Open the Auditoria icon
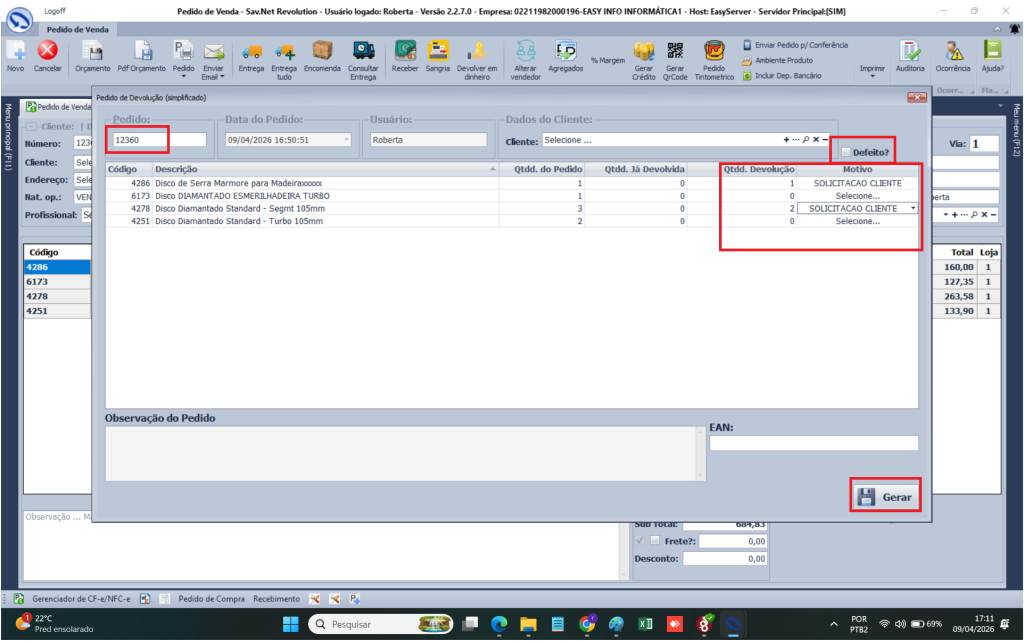1024x641 pixels. (910, 51)
